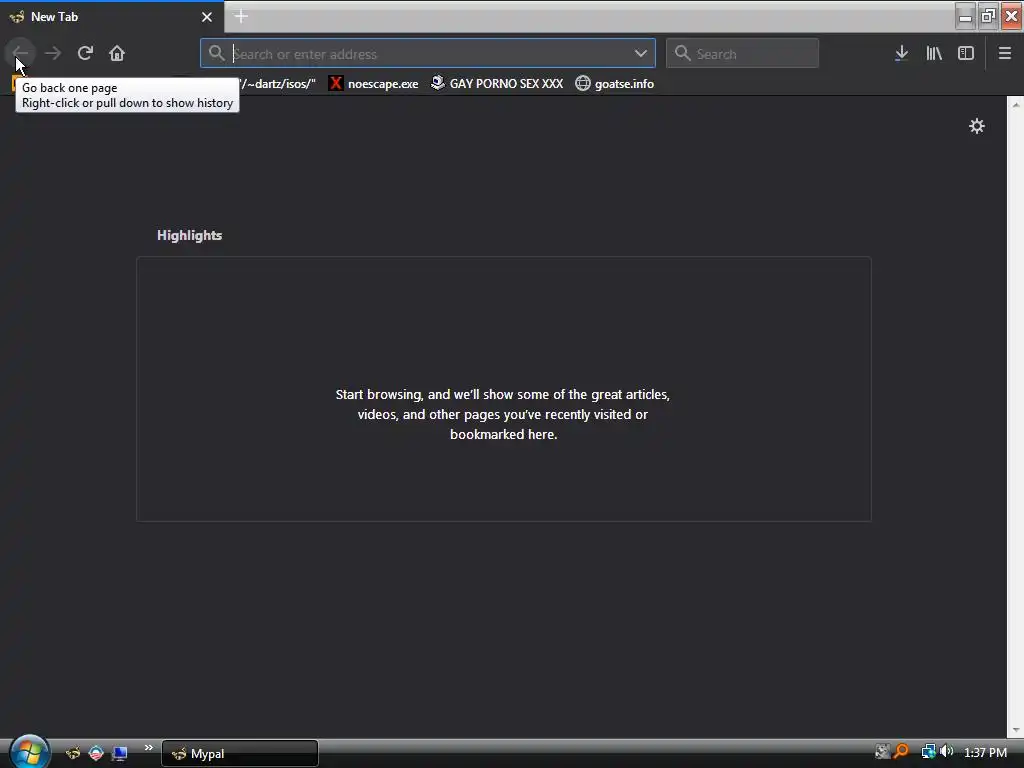Minimize the Mypal browser window
1024x768 pixels.
click(x=965, y=16)
